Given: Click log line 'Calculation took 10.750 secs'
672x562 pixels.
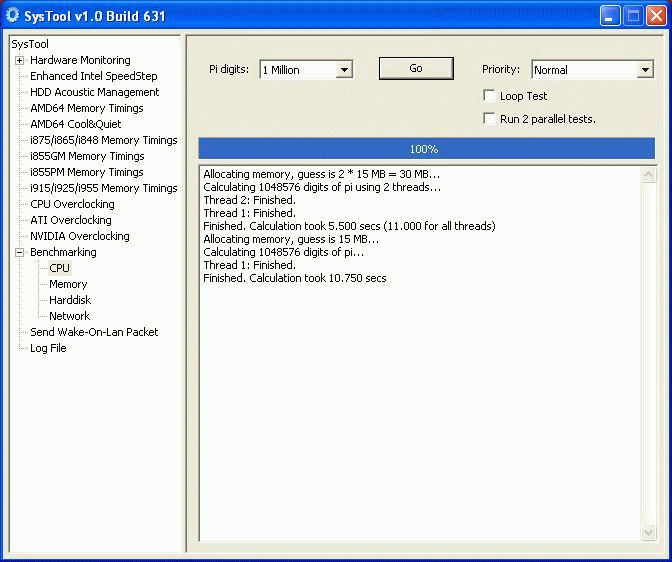Looking at the screenshot, I should (x=295, y=278).
